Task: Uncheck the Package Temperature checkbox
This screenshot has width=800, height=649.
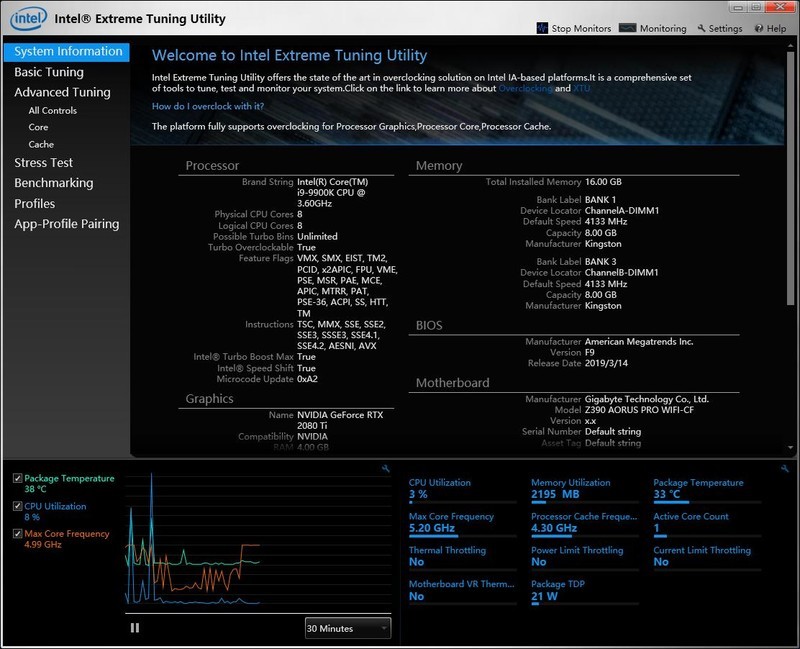Action: coord(18,479)
